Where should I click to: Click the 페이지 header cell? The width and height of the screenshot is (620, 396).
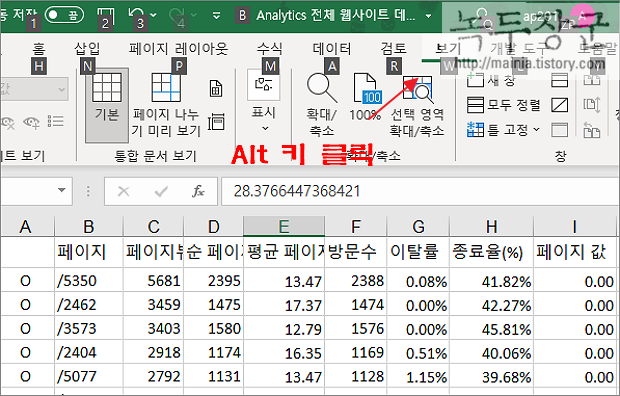coord(89,252)
